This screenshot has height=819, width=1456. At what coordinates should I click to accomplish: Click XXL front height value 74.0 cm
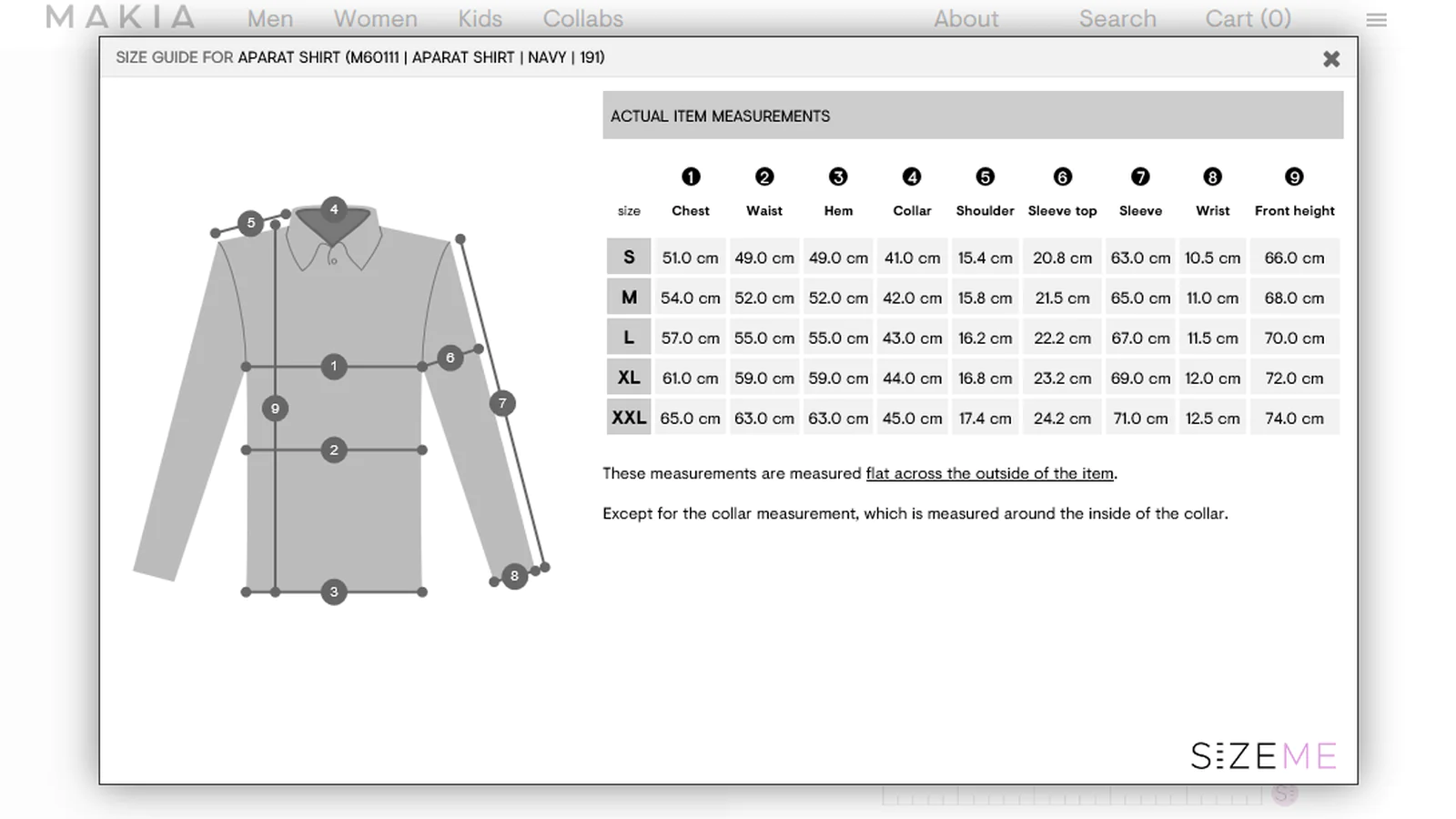(x=1294, y=418)
